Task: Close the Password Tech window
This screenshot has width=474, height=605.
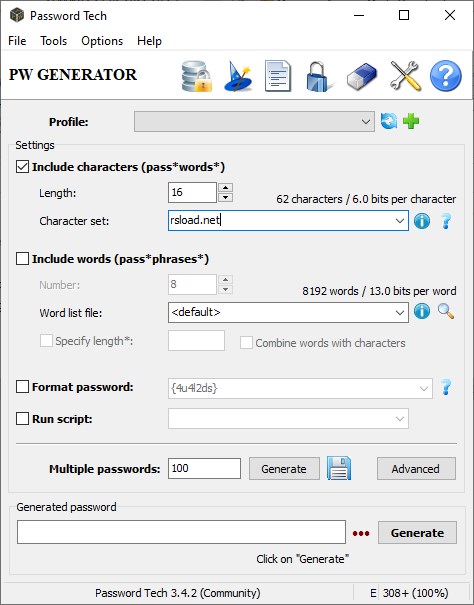Action: [450, 15]
